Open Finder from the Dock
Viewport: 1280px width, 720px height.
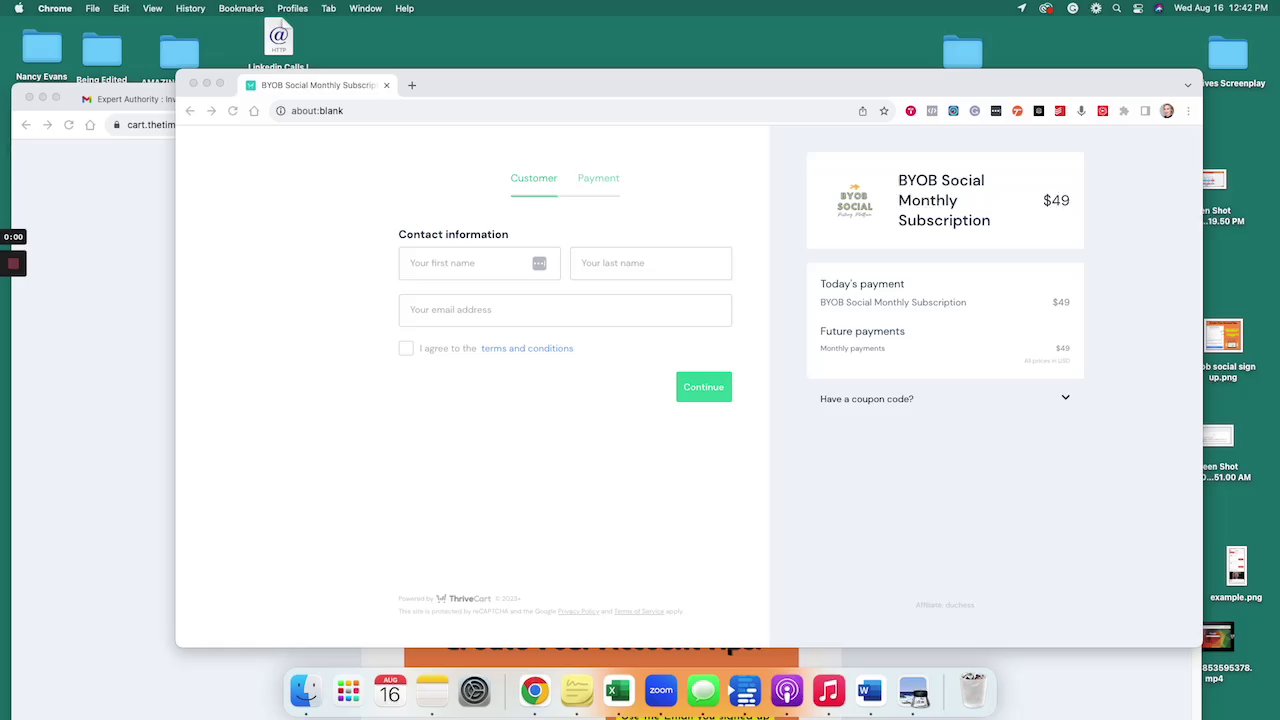[x=306, y=691]
